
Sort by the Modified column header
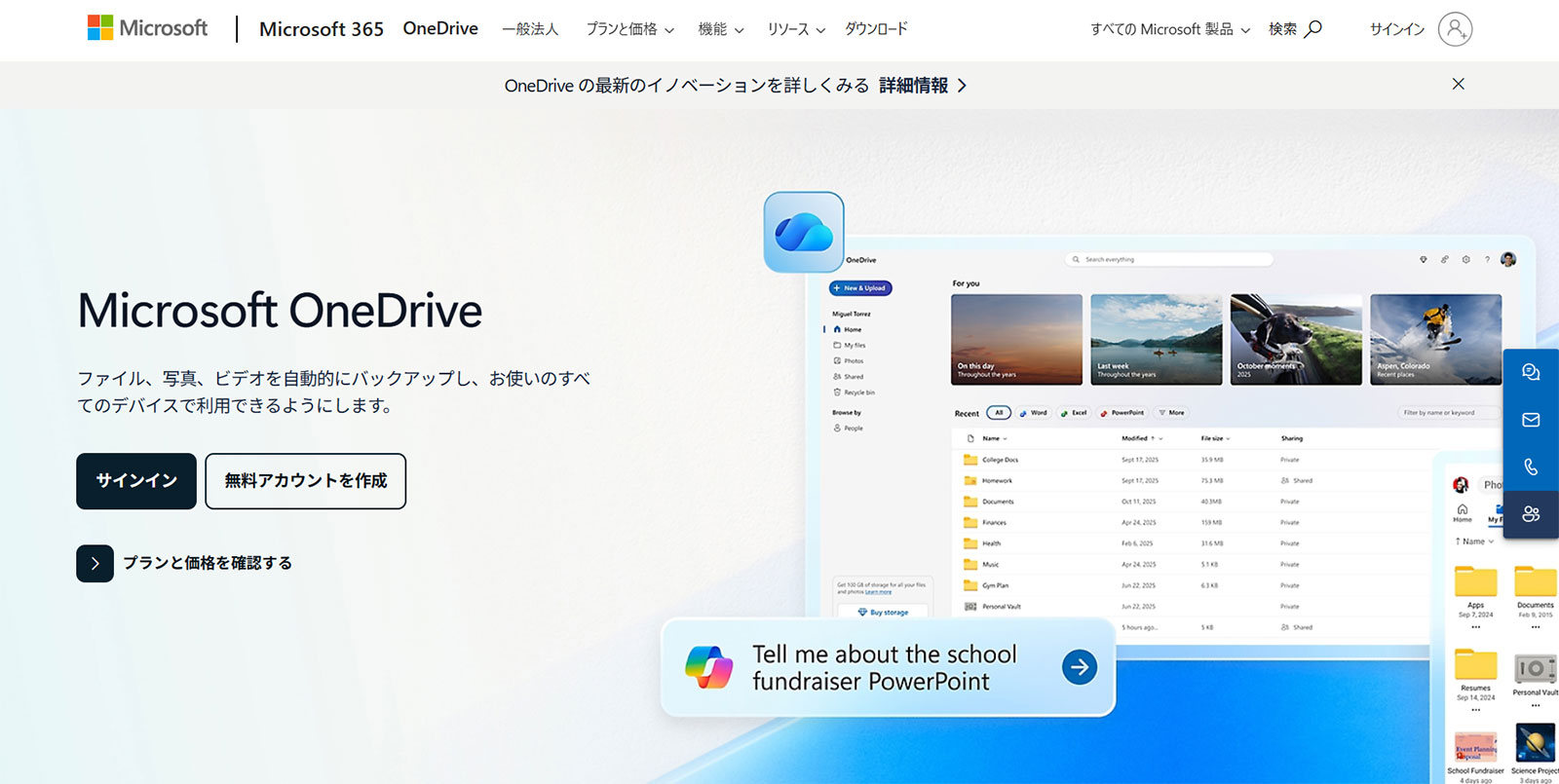[1142, 438]
